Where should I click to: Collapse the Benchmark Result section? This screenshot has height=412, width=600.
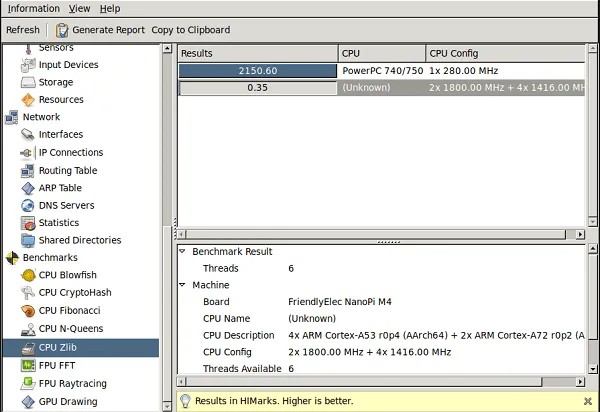[183, 251]
